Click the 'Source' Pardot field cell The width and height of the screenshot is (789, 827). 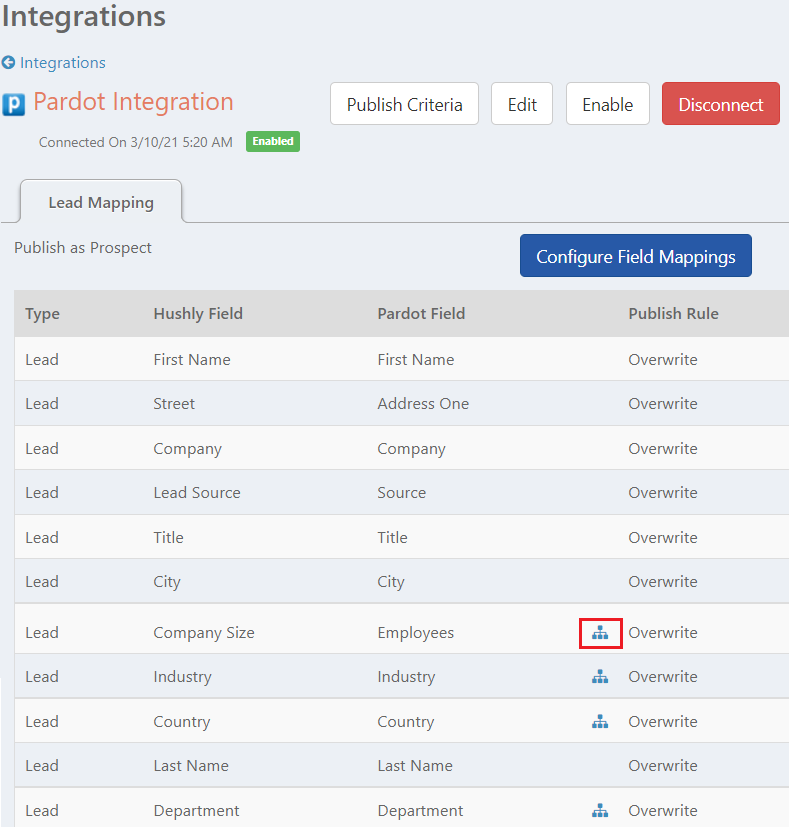[x=402, y=493]
